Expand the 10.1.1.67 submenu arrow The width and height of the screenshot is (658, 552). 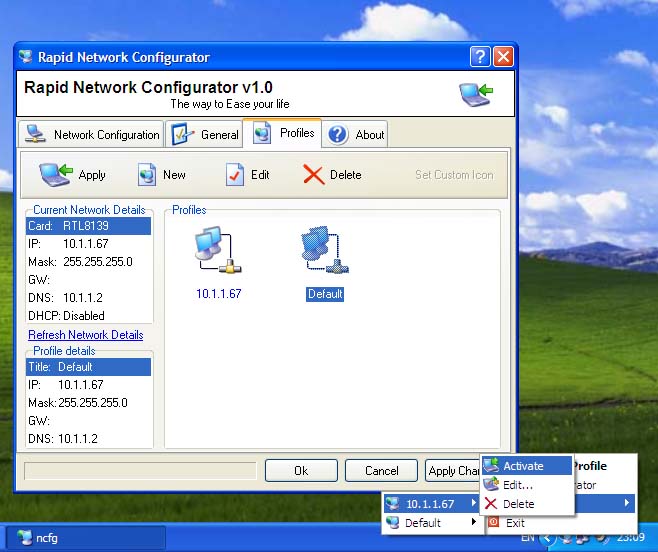[x=474, y=502]
